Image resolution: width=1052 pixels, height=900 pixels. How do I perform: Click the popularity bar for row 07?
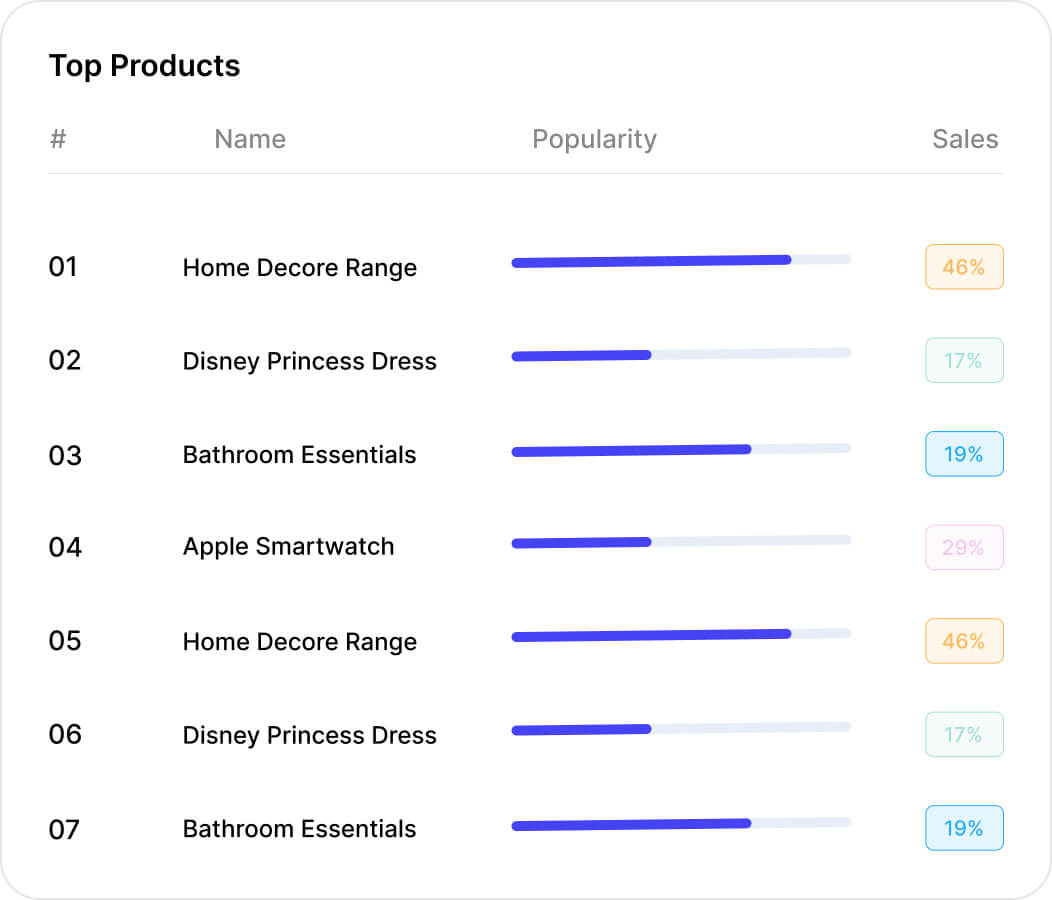(x=681, y=824)
